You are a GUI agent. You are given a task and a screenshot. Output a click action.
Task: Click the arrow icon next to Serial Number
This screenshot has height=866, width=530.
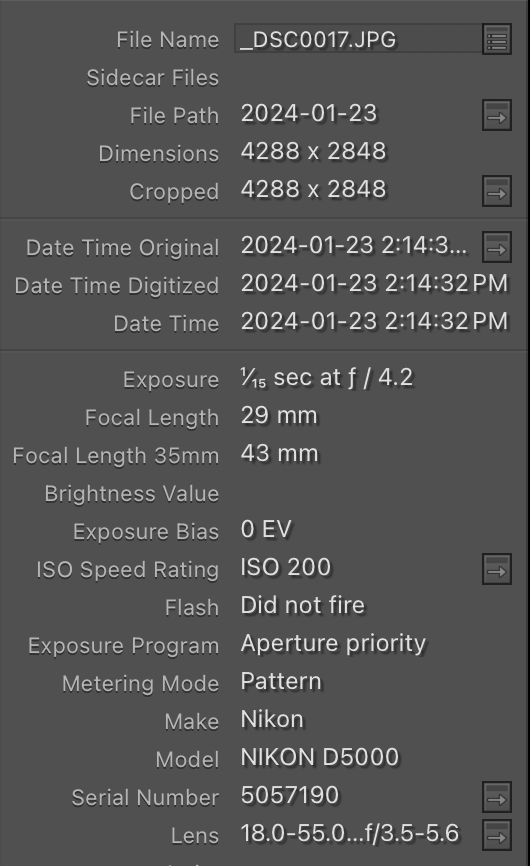(497, 797)
